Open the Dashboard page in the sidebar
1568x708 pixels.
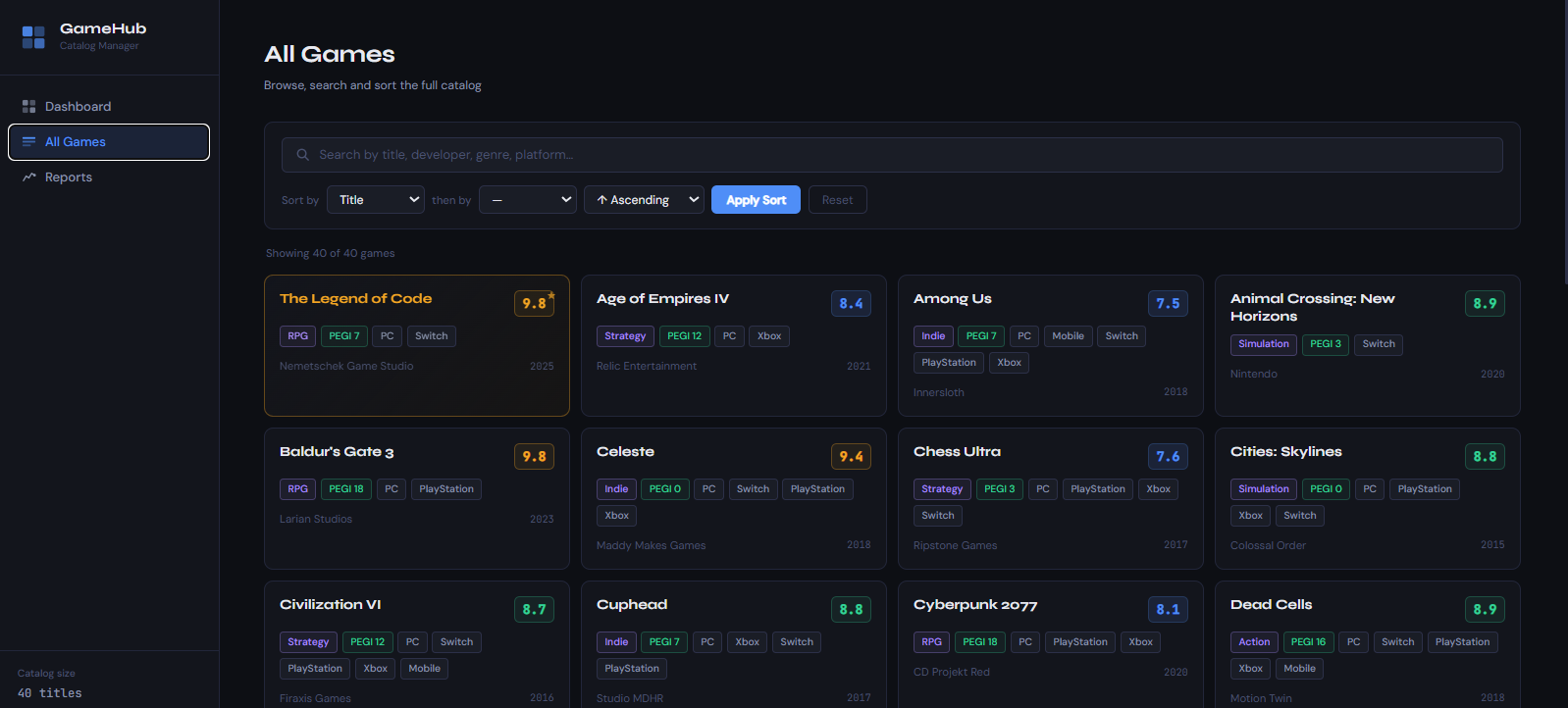(x=109, y=106)
